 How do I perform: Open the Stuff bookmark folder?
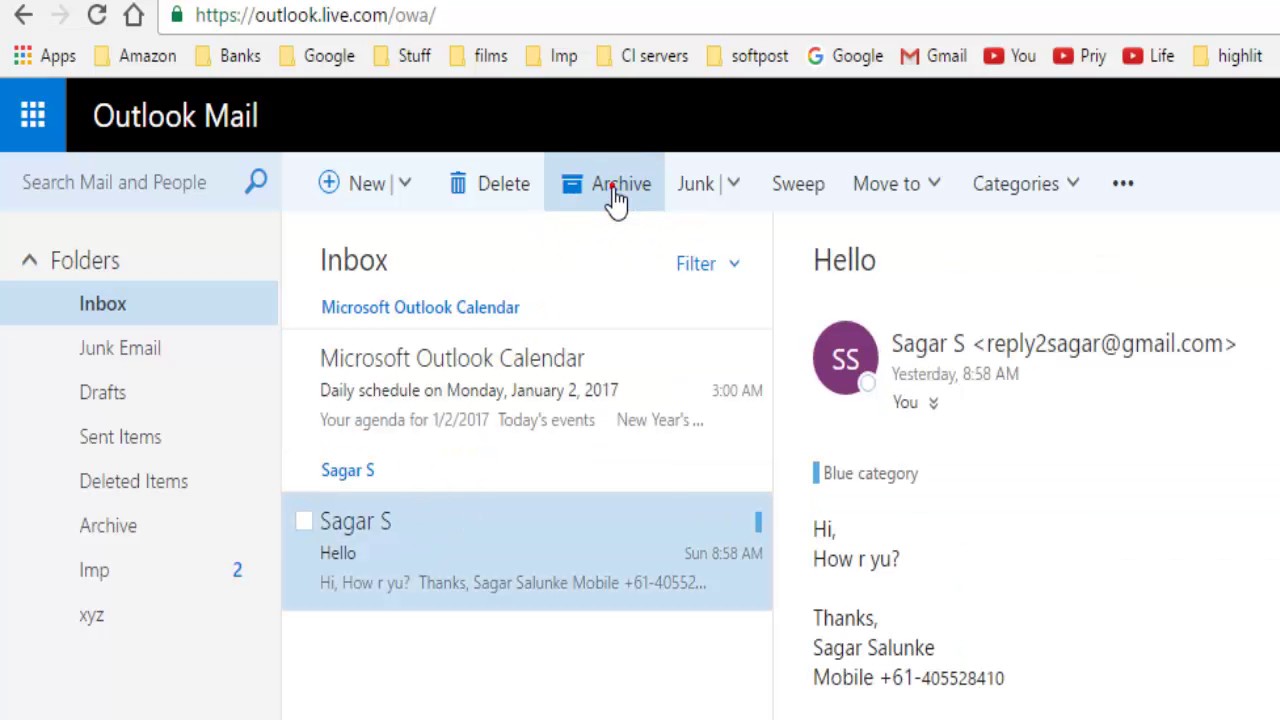pyautogui.click(x=402, y=56)
